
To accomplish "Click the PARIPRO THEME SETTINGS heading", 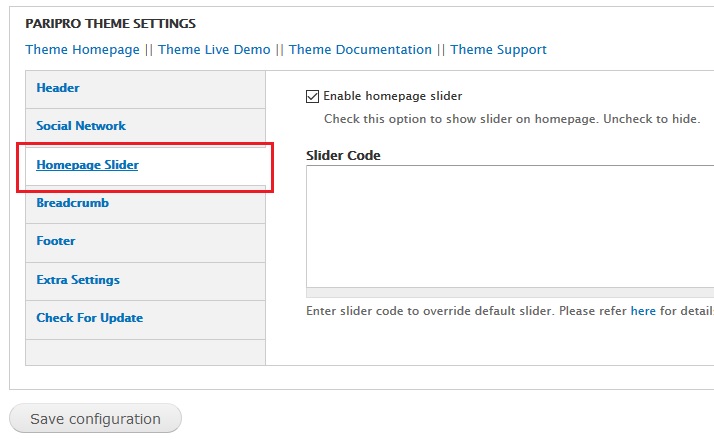I will (110, 23).
